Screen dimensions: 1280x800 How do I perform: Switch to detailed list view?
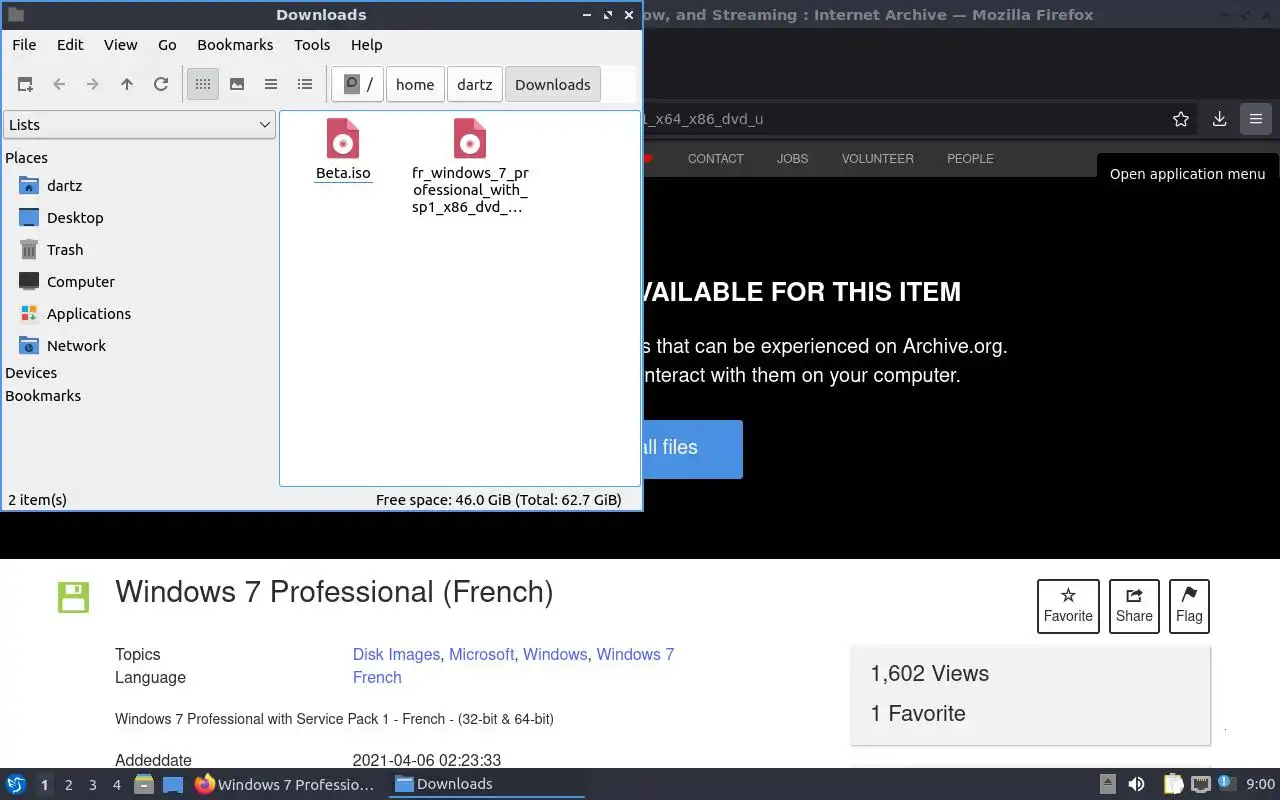click(305, 85)
